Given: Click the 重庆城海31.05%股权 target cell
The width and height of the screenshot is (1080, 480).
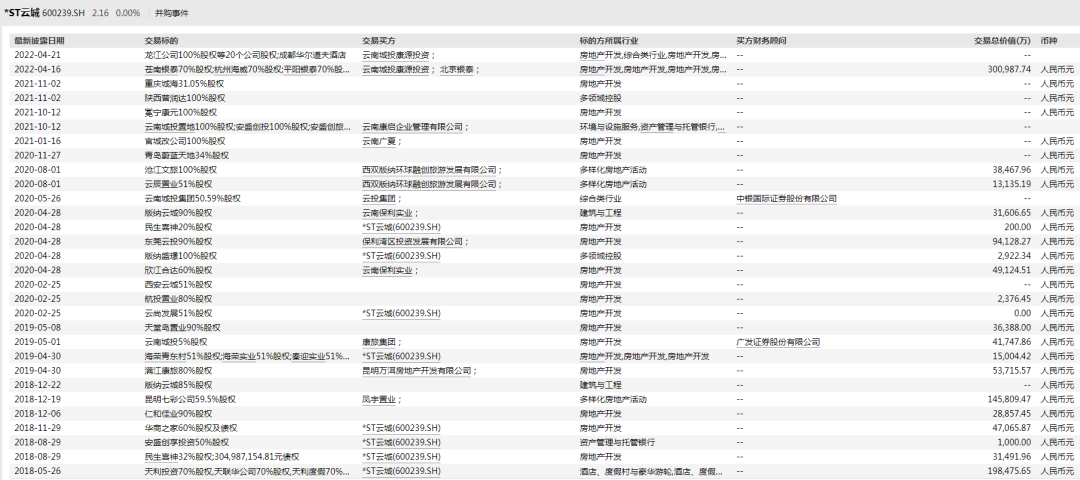Looking at the screenshot, I should pyautogui.click(x=184, y=83).
